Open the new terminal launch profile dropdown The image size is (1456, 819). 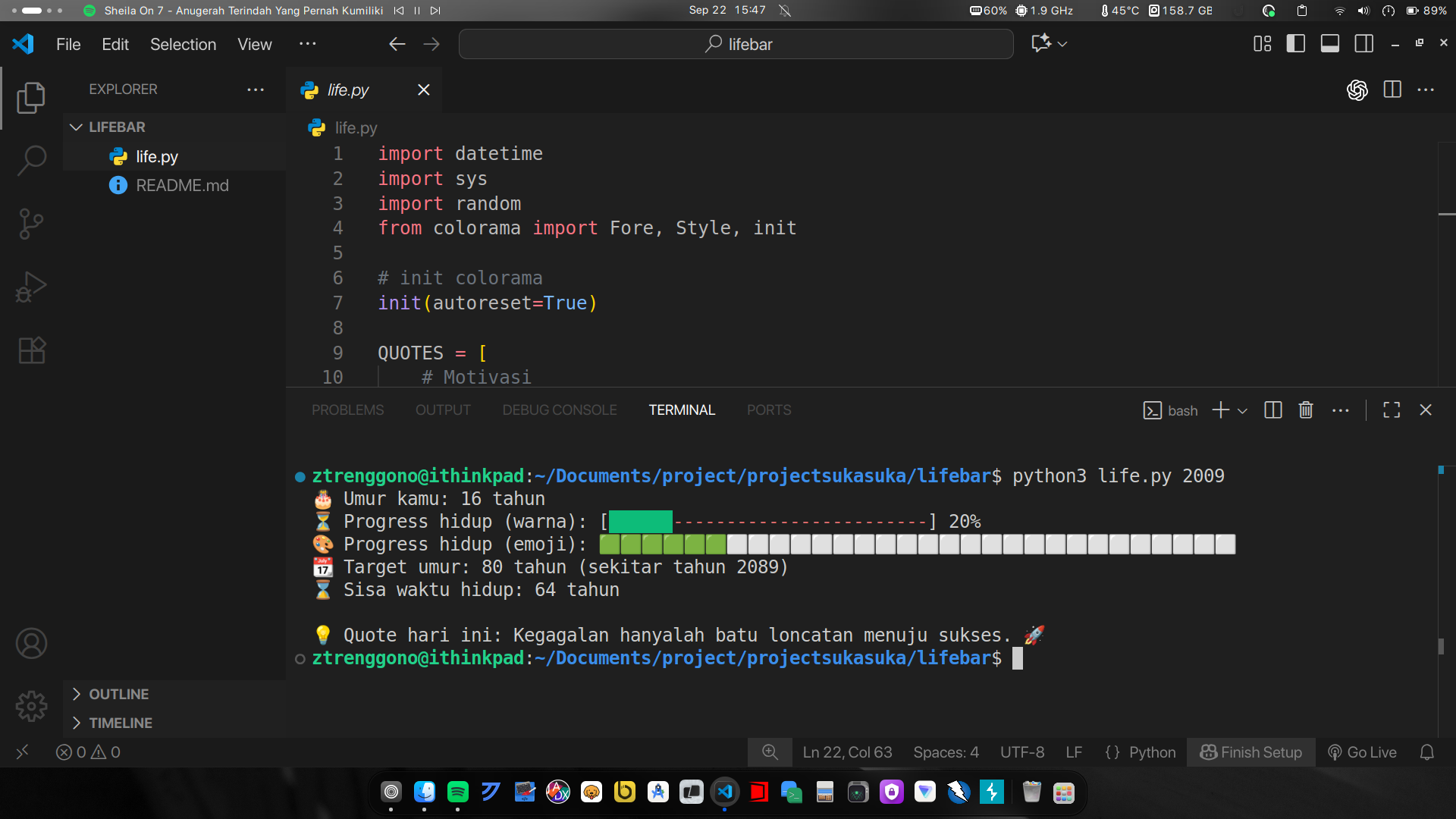(x=1242, y=411)
